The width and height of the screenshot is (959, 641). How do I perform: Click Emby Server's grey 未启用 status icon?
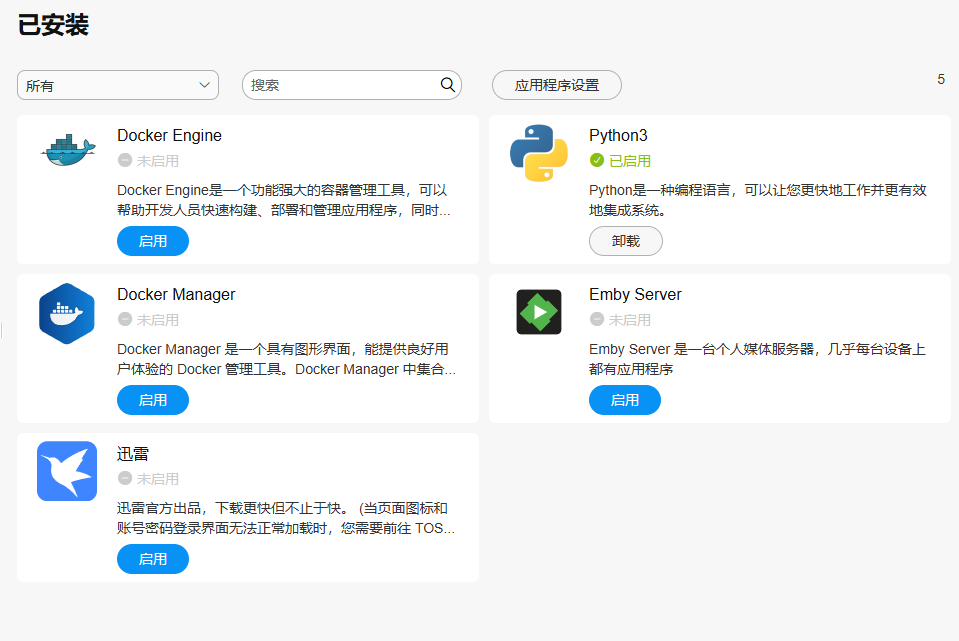[x=597, y=319]
